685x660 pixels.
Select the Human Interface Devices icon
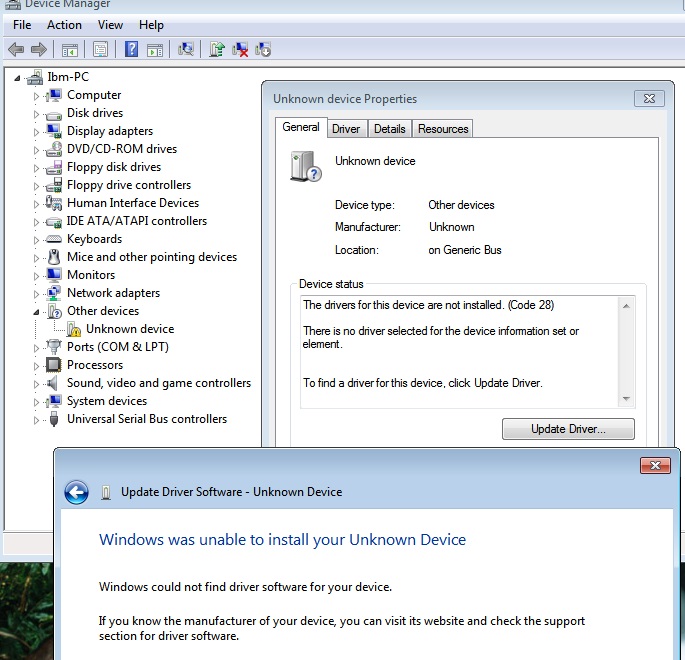[54, 203]
